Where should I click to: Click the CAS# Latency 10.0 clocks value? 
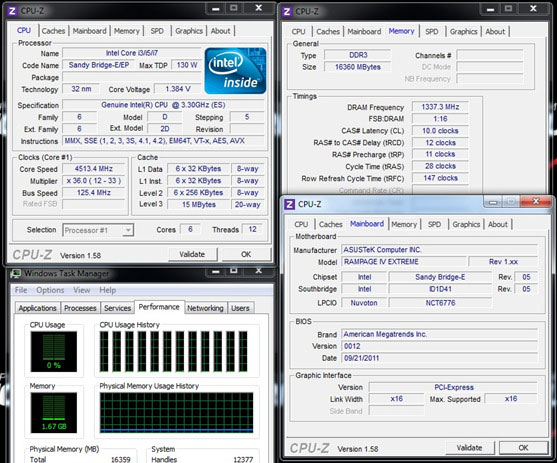(440, 131)
